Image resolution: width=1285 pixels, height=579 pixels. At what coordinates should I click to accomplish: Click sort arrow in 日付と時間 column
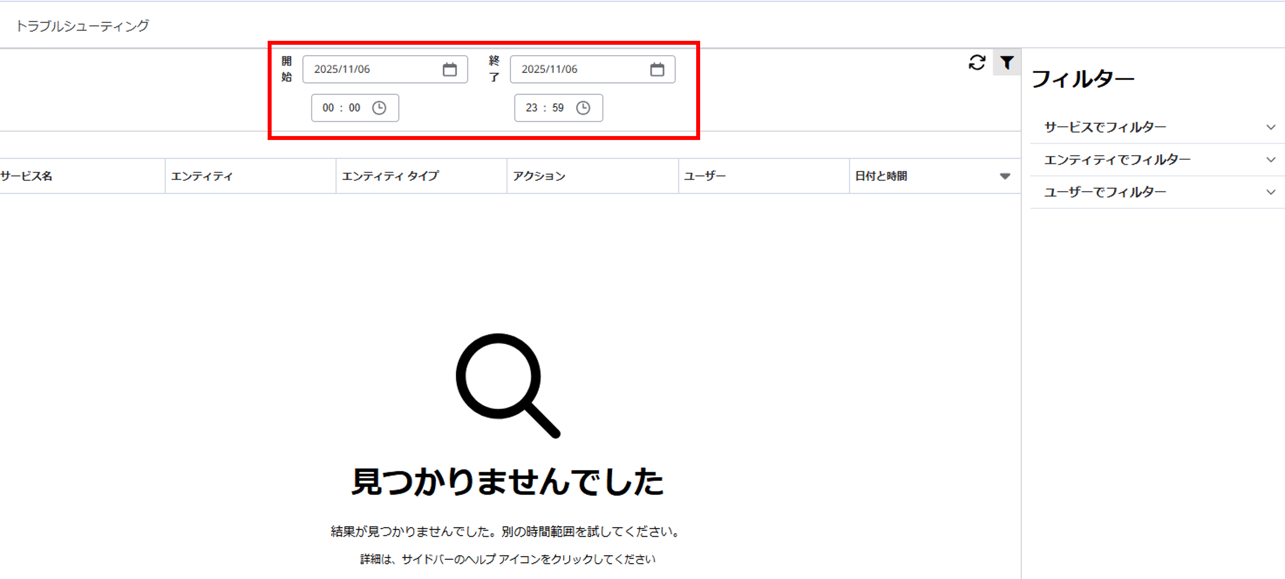pyautogui.click(x=1005, y=177)
